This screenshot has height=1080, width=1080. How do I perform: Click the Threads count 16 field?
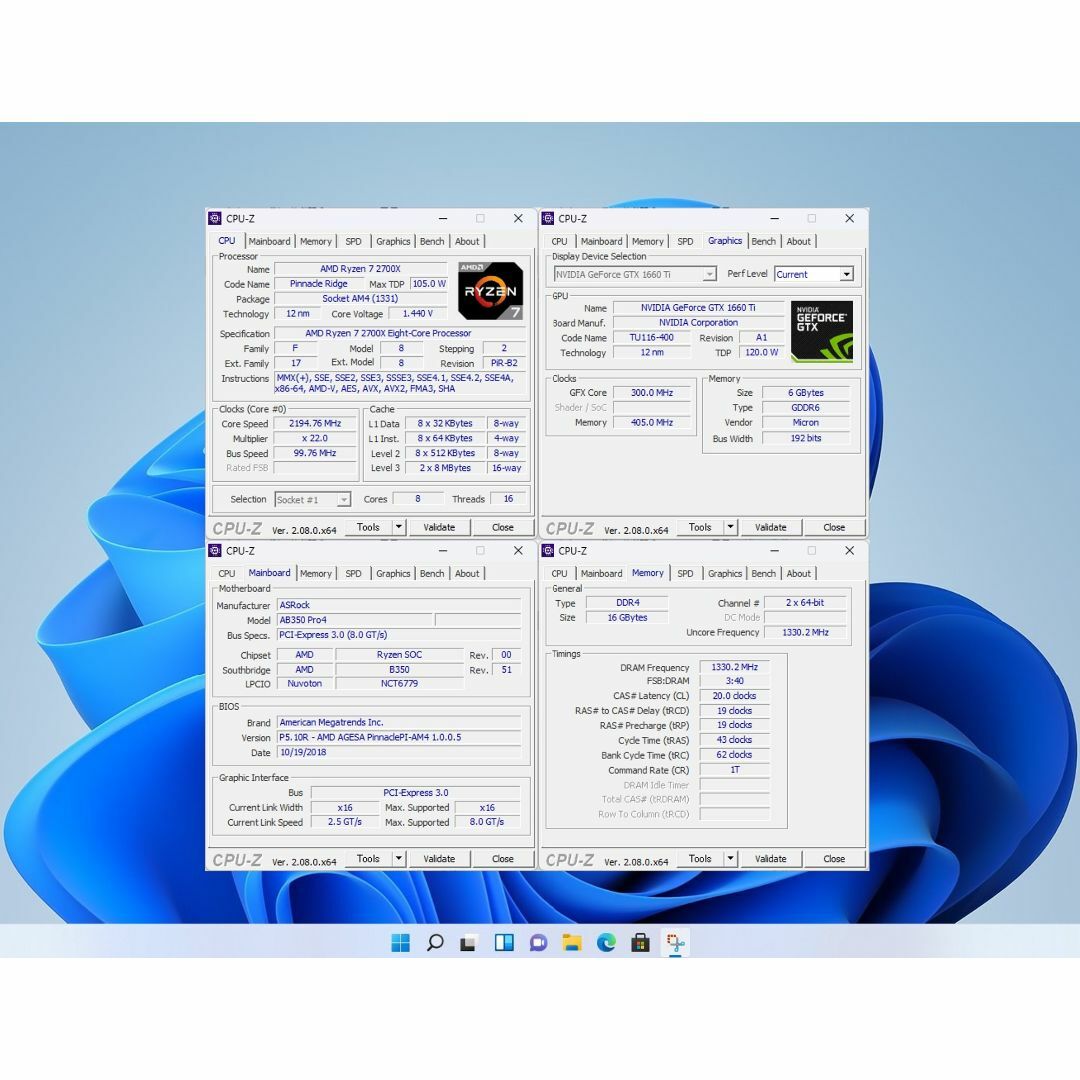[x=508, y=499]
